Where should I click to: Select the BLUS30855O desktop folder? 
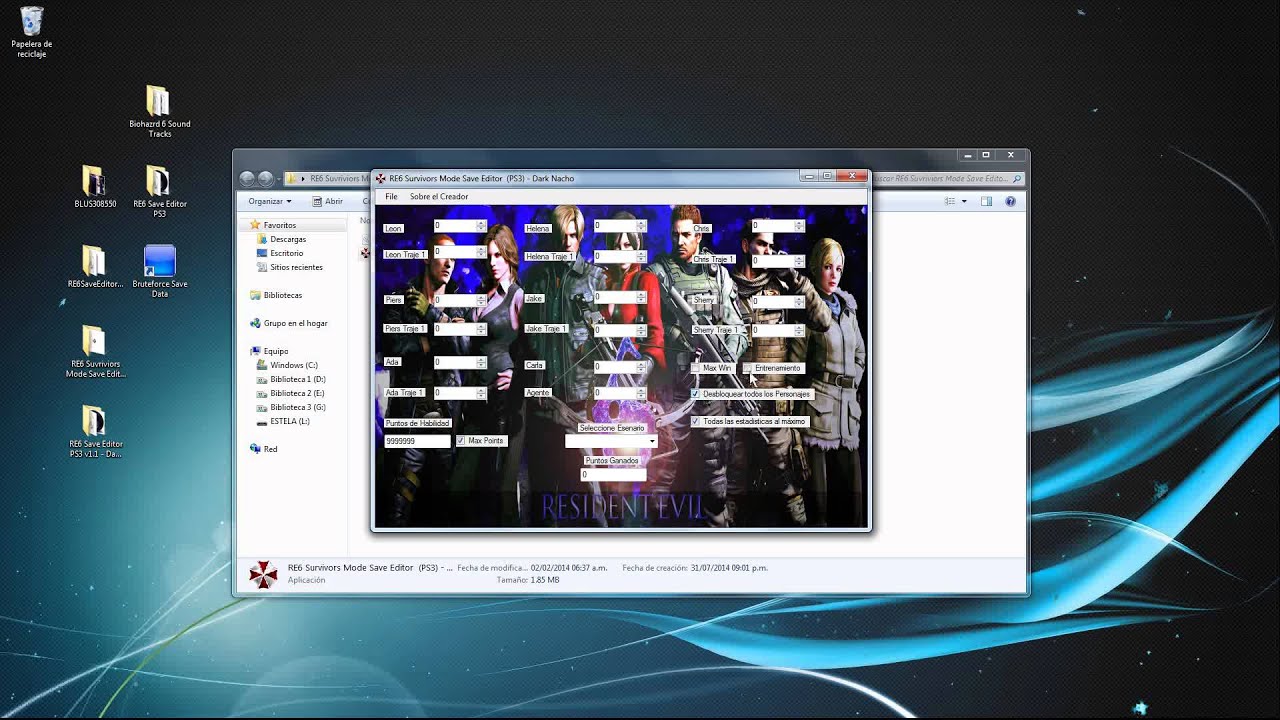[95, 187]
